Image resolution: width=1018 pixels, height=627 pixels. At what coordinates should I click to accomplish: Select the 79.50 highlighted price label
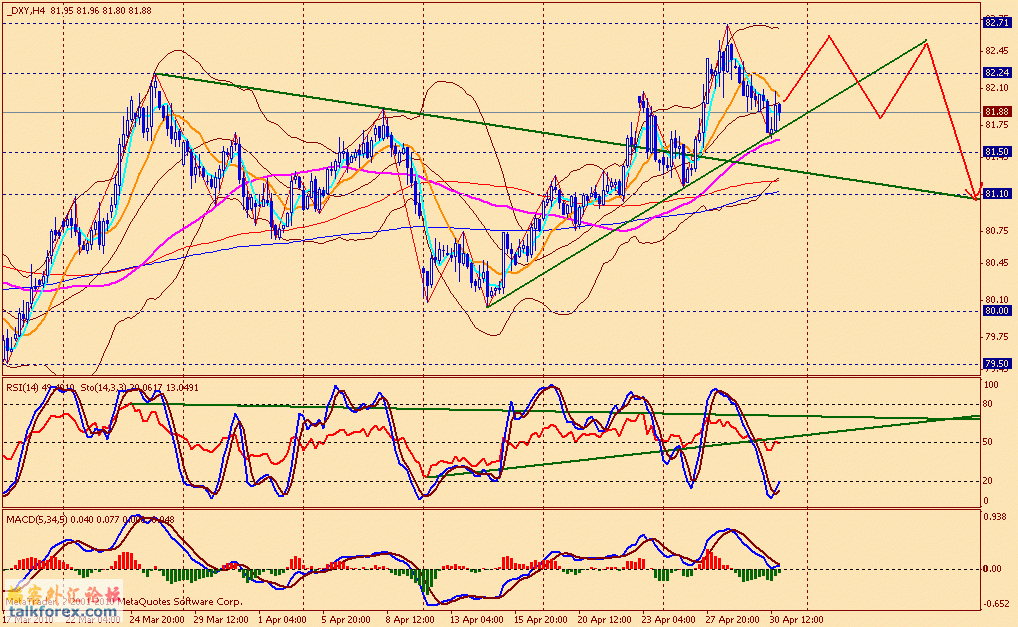pyautogui.click(x=997, y=363)
